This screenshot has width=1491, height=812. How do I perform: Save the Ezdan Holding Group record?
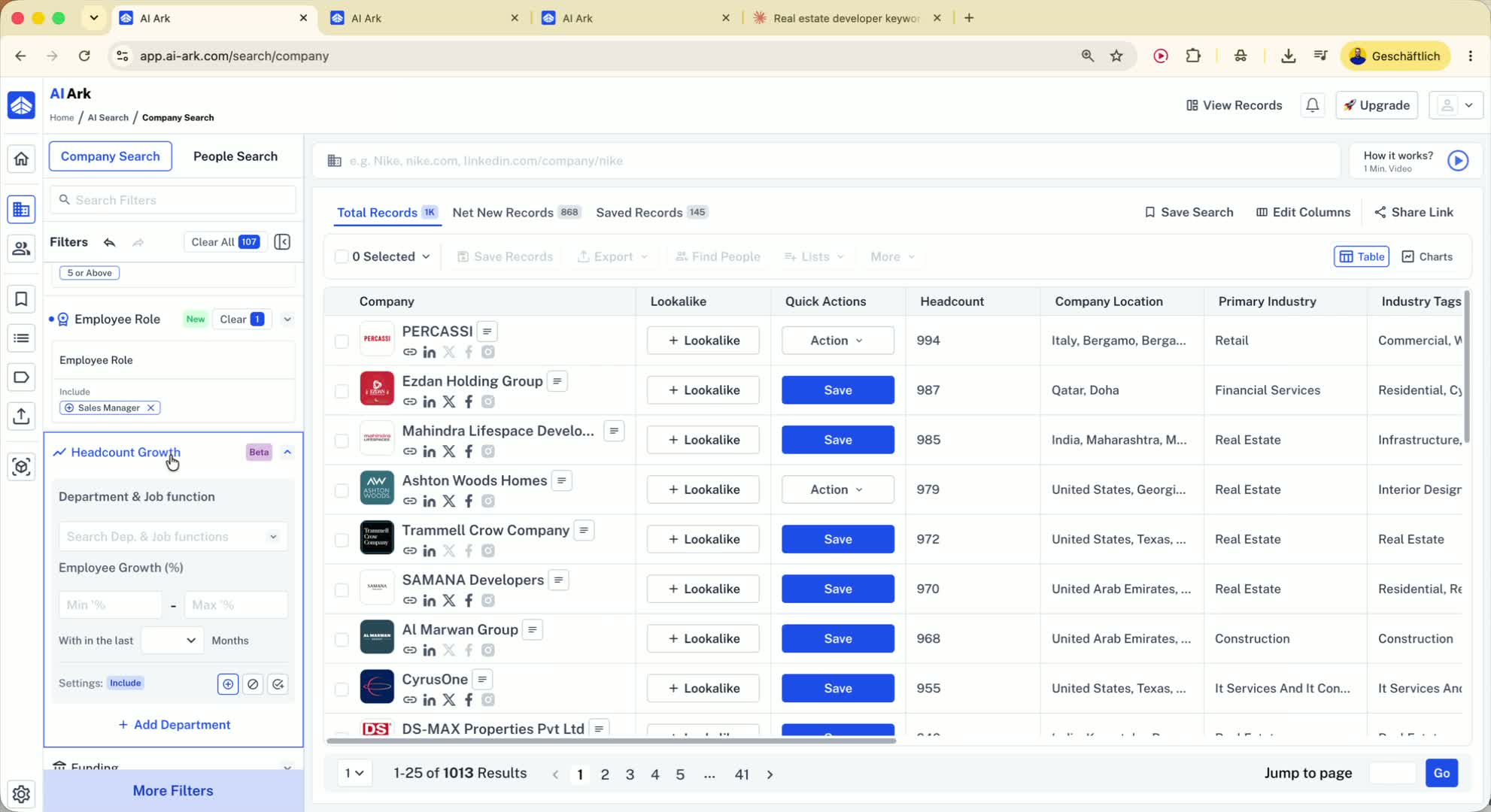pos(837,390)
